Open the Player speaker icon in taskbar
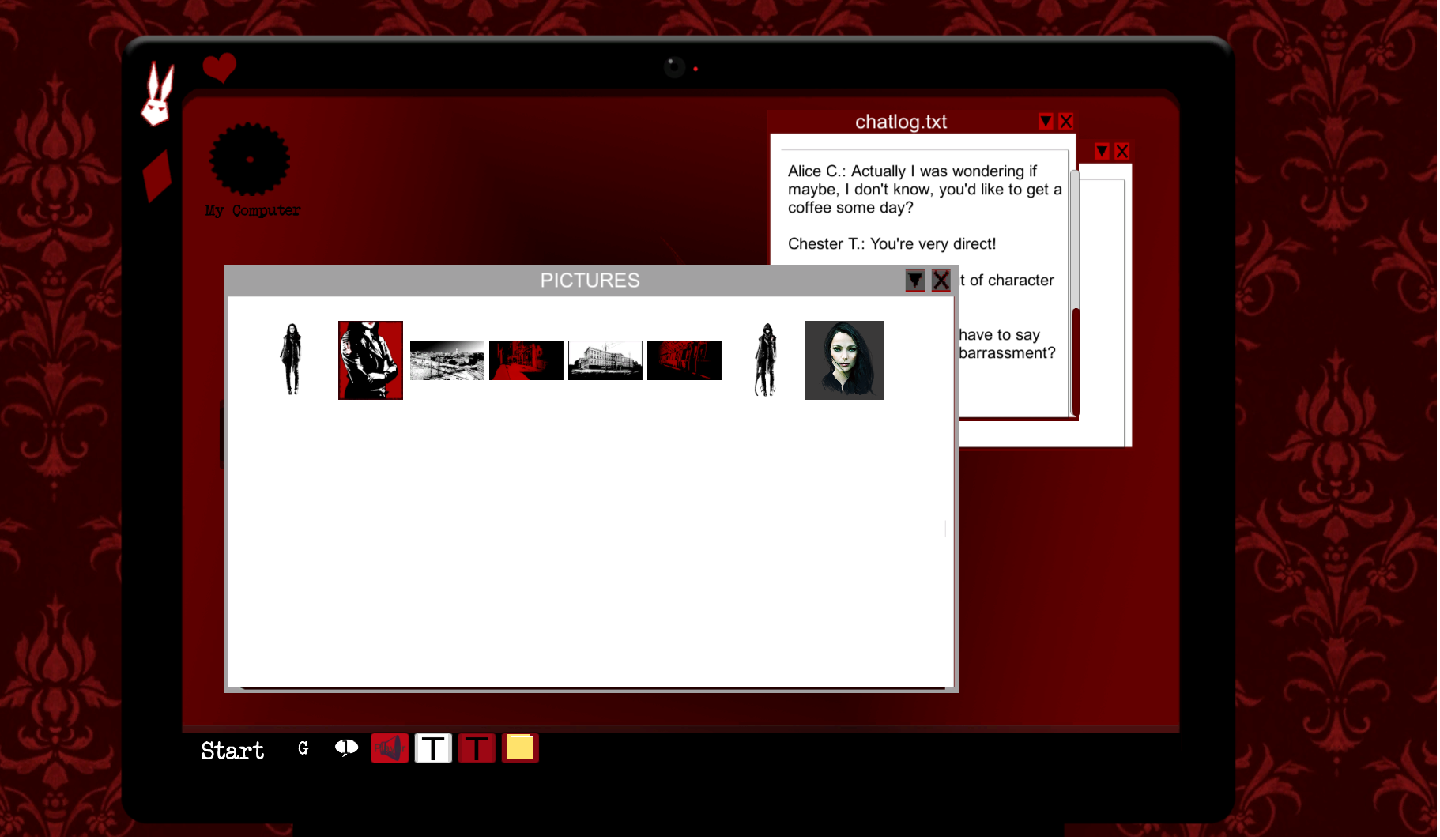Viewport: 1440px width, 840px height. (390, 748)
